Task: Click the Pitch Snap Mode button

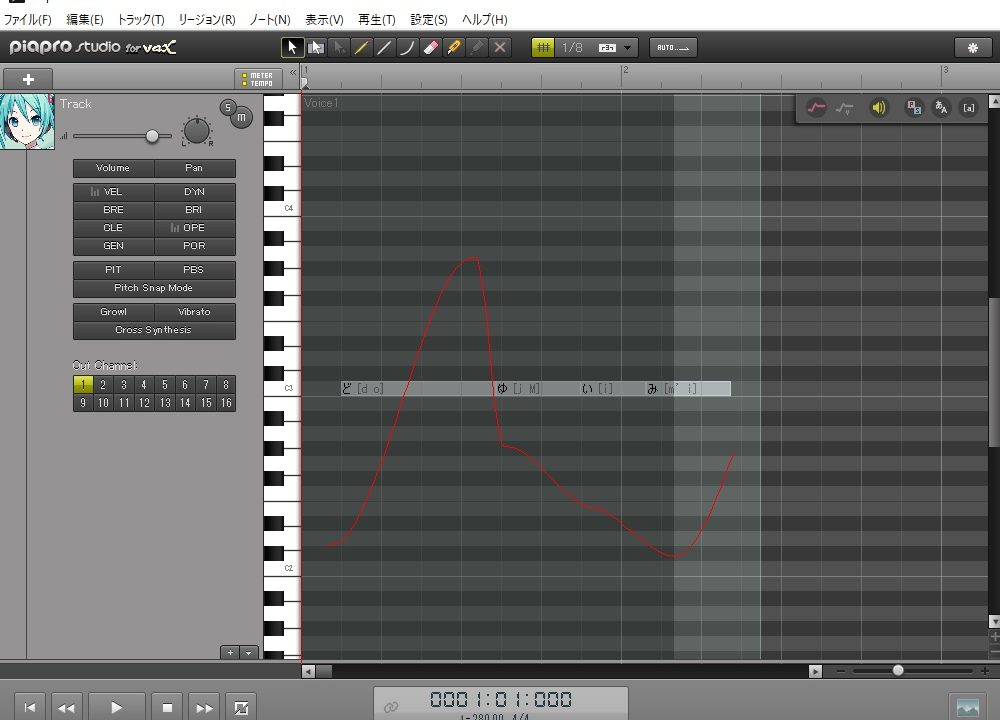Action: [x=154, y=288]
